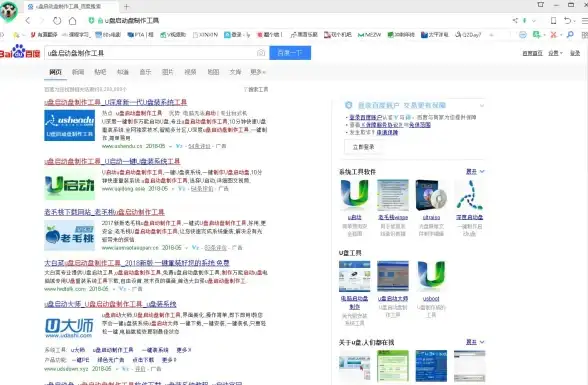Click the green security shield icon
Viewport: 588px width, 385px height.
tap(91, 20)
